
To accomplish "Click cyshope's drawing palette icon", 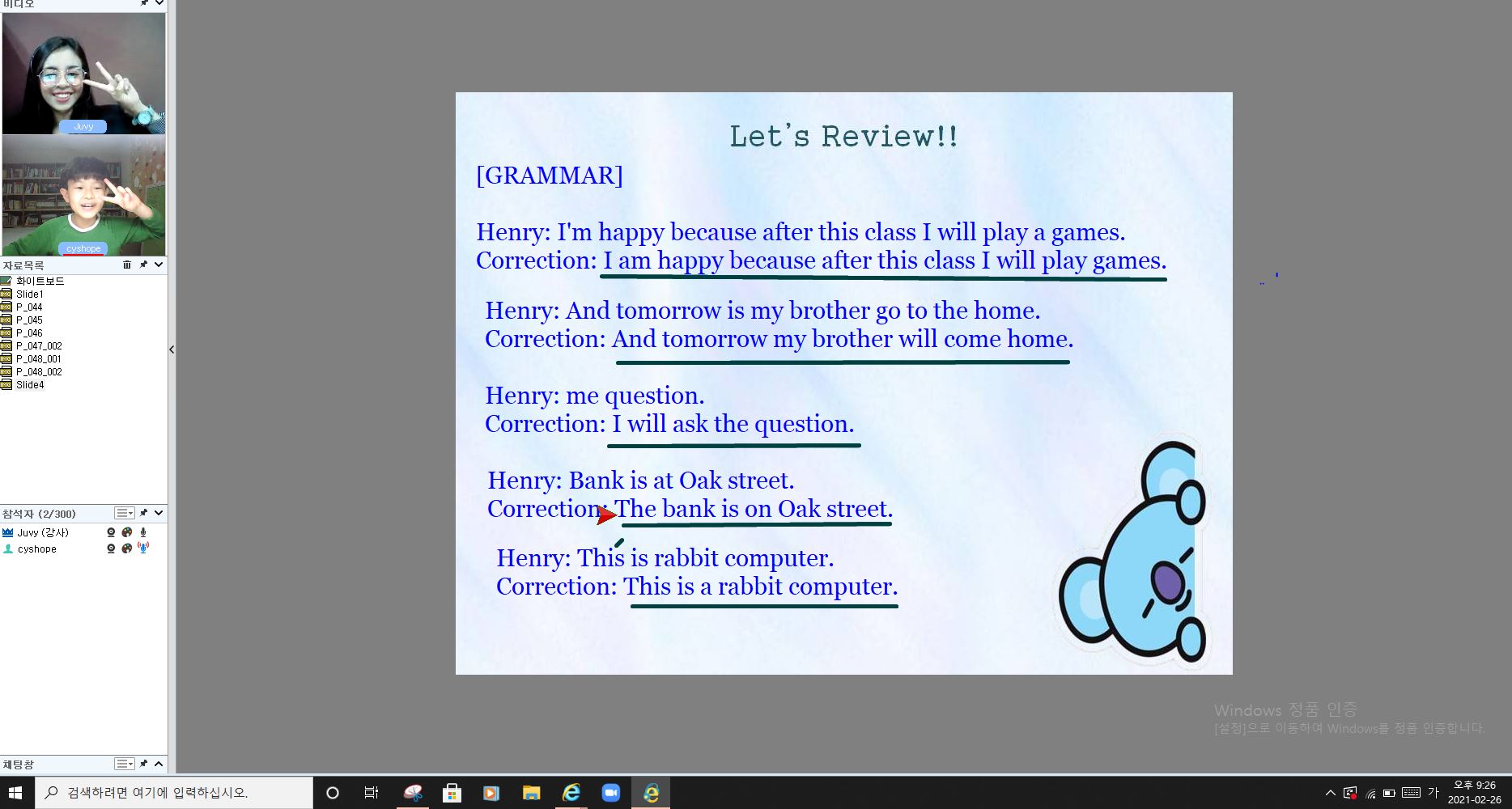I will tap(127, 549).
